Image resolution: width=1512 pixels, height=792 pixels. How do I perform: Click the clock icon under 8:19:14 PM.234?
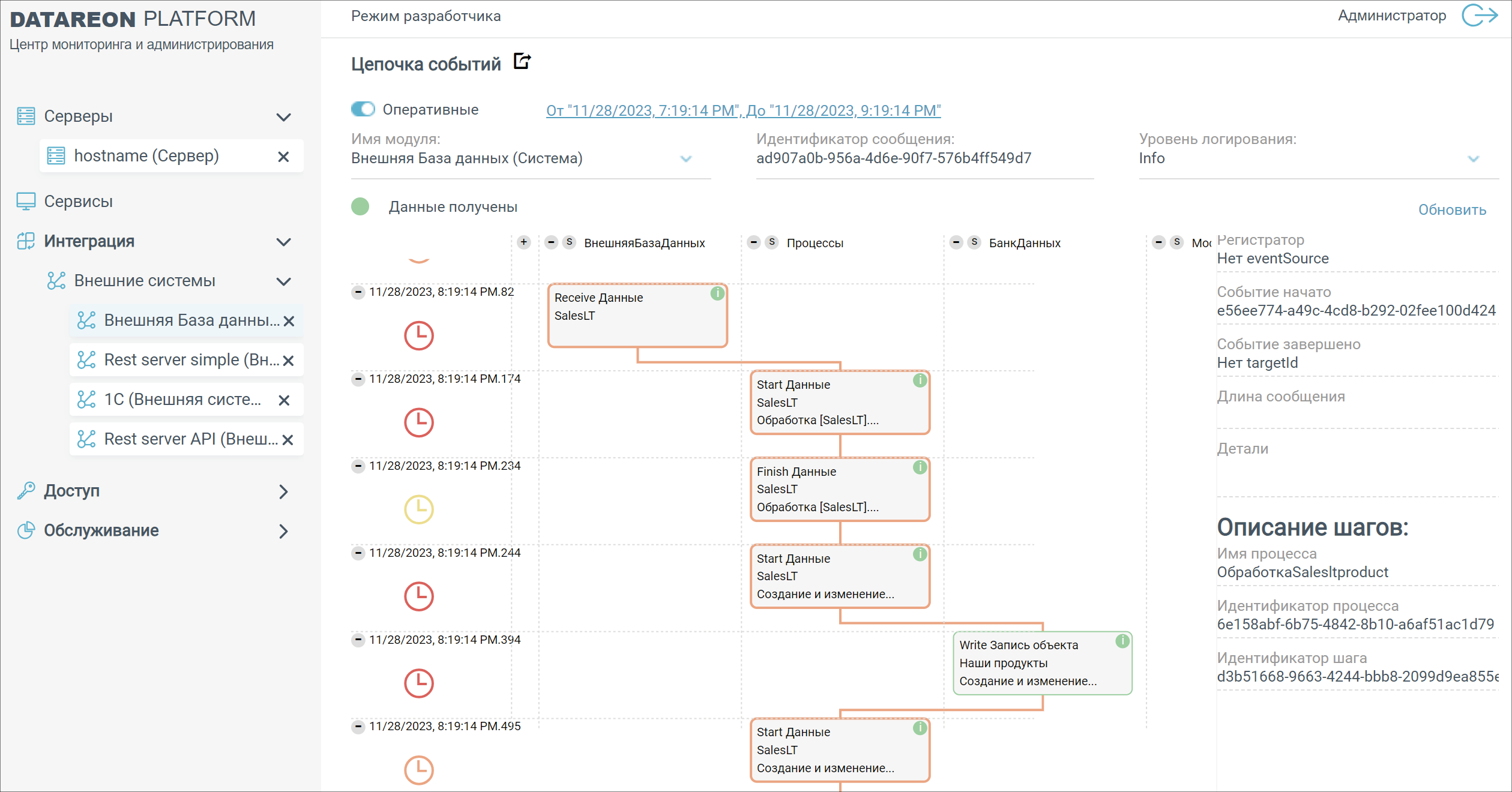(418, 509)
